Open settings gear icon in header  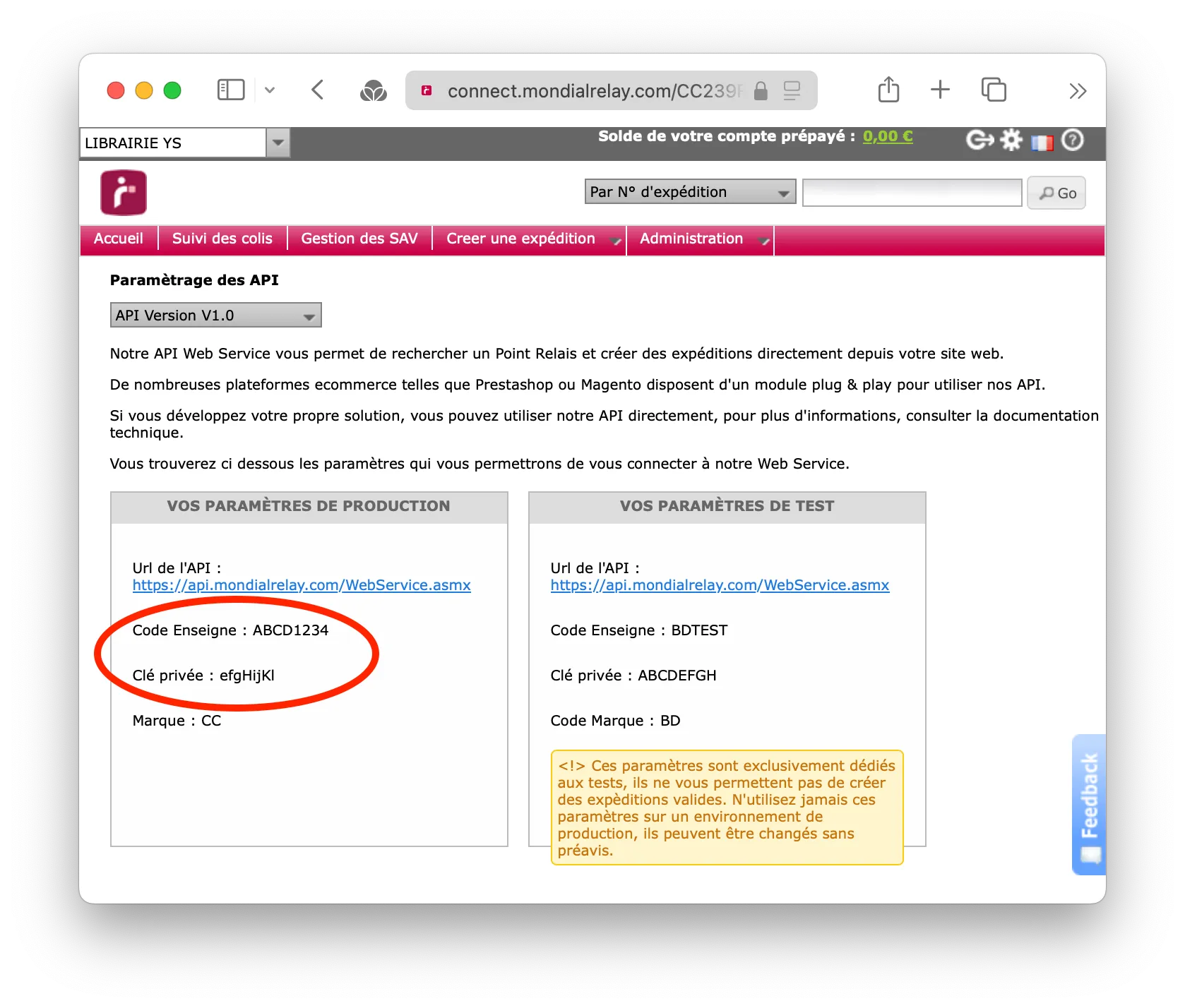pyautogui.click(x=1011, y=140)
